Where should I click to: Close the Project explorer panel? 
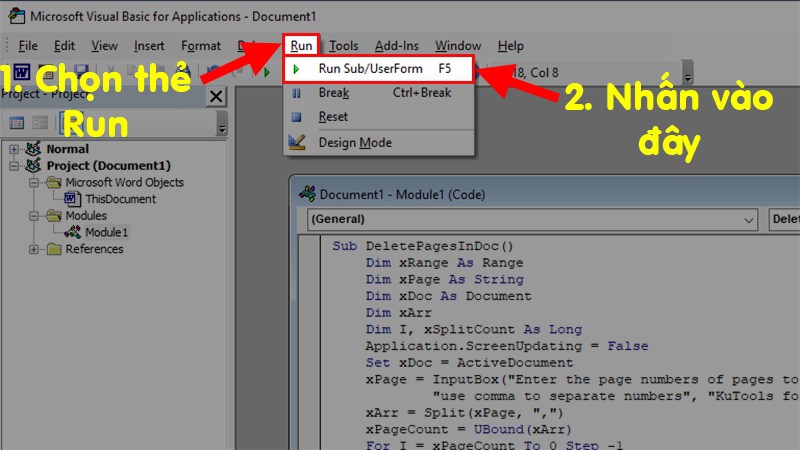click(216, 96)
